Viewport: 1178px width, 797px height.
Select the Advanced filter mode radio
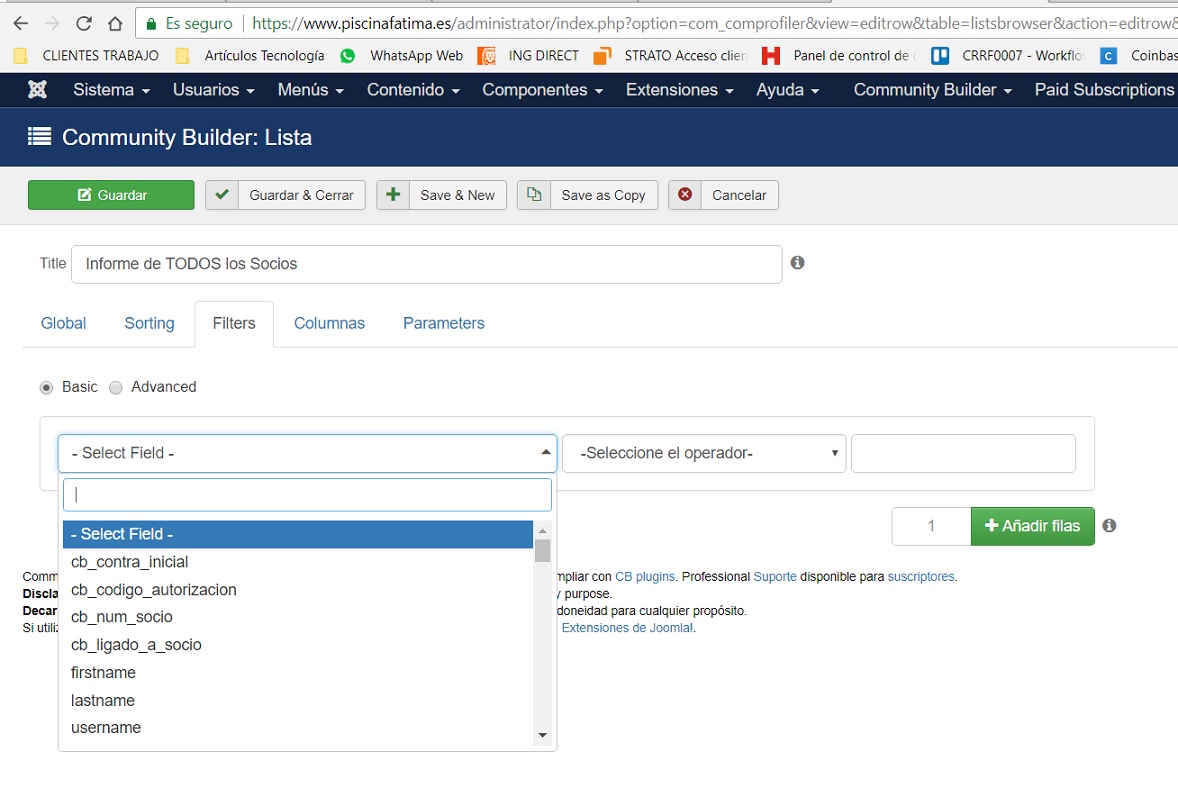[116, 388]
